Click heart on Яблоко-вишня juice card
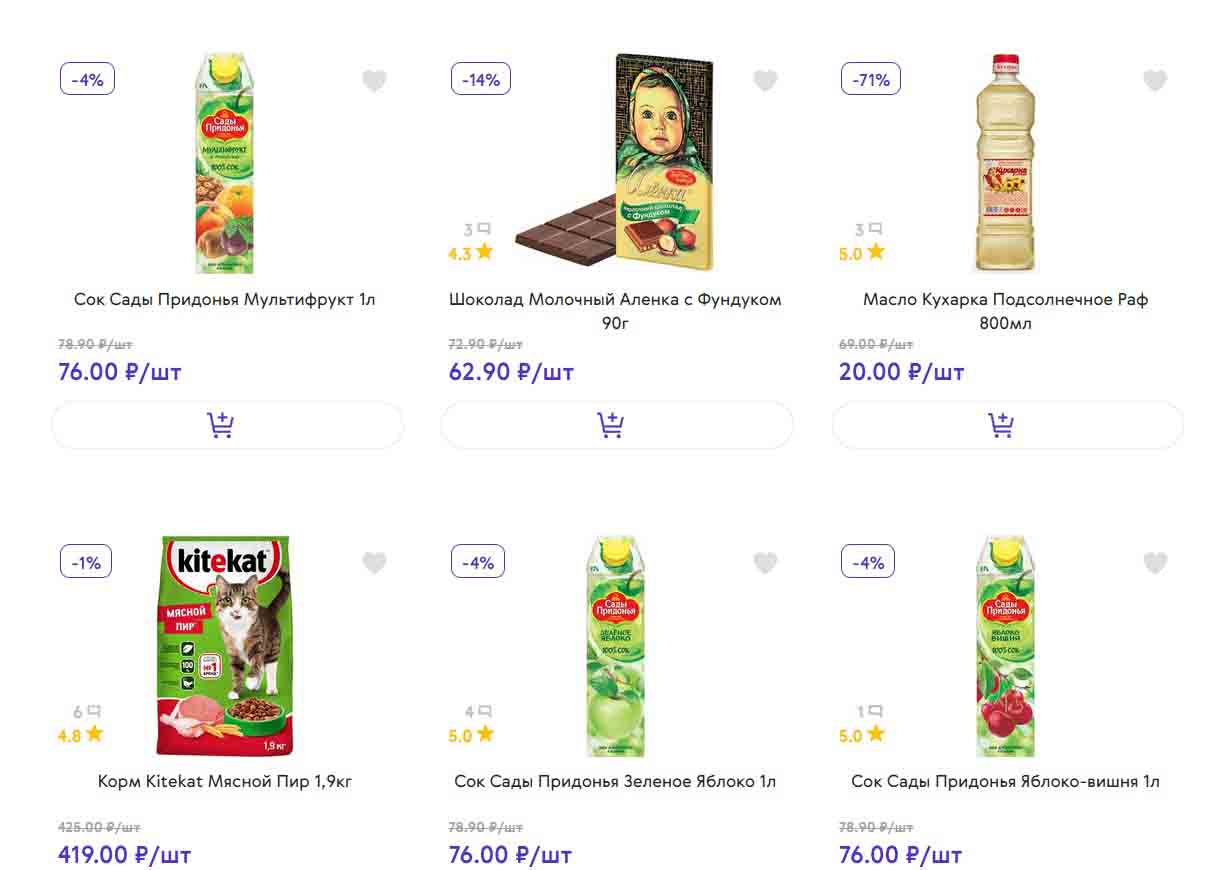 point(1155,564)
